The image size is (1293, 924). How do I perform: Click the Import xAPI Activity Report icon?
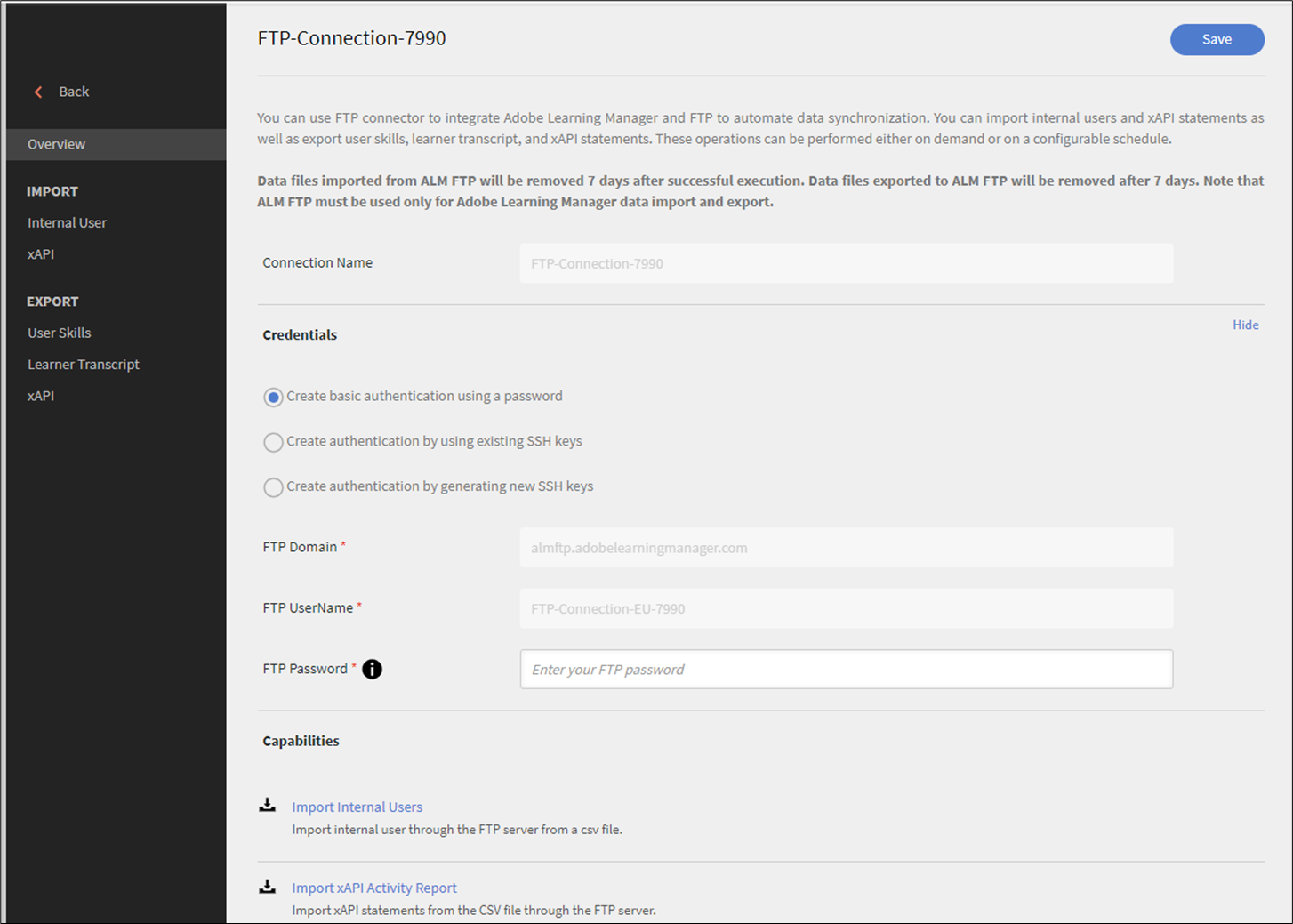(x=267, y=887)
